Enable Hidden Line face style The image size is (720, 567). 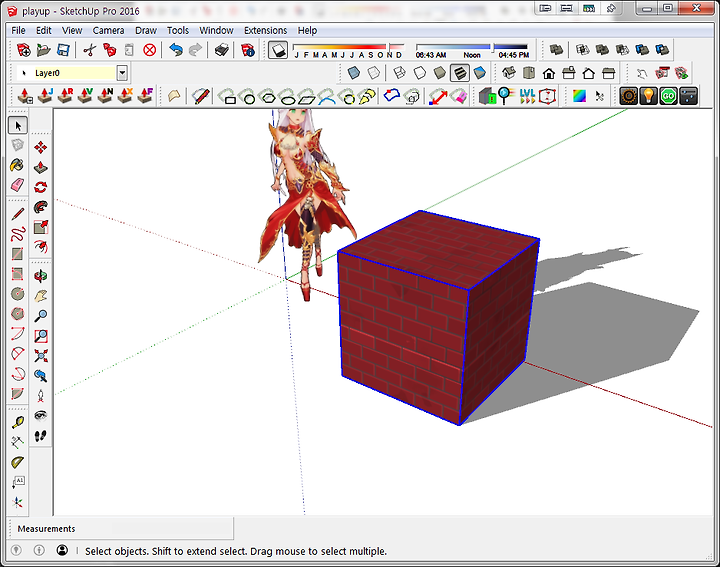click(x=420, y=73)
